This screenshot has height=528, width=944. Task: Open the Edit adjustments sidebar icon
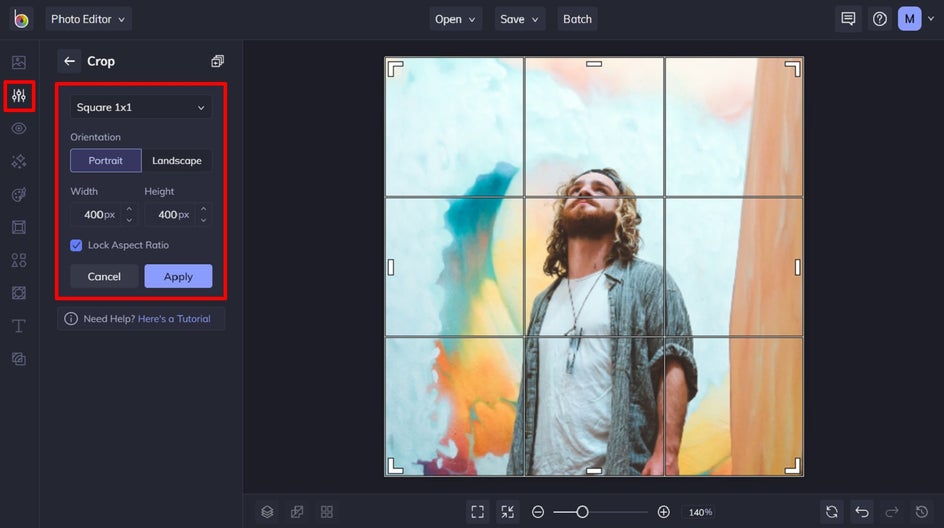18,96
